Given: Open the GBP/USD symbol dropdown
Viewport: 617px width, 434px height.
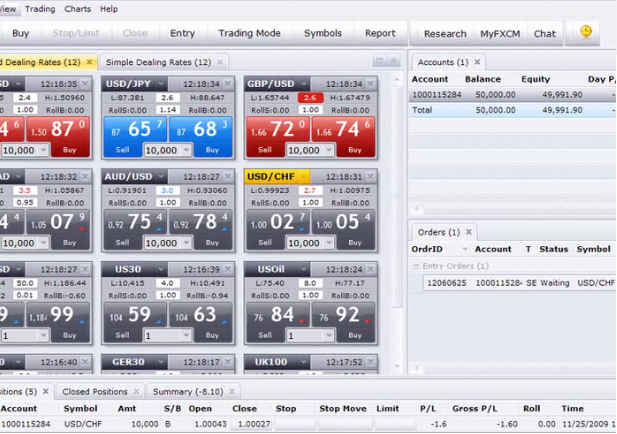Looking at the screenshot, I should (303, 84).
